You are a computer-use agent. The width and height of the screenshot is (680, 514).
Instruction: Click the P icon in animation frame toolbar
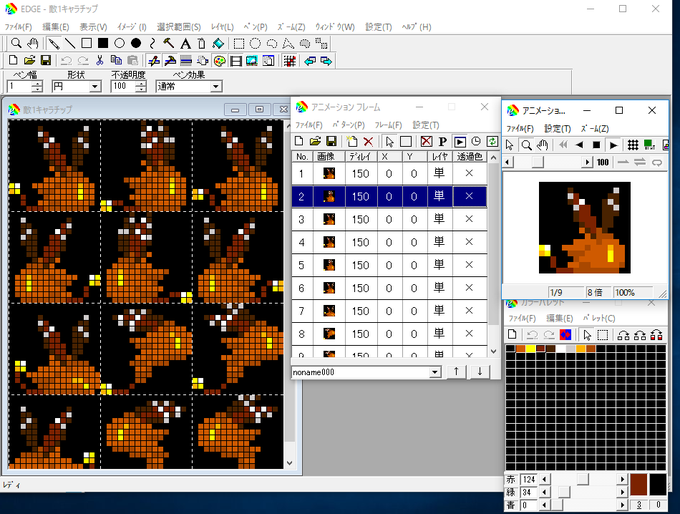(442, 141)
